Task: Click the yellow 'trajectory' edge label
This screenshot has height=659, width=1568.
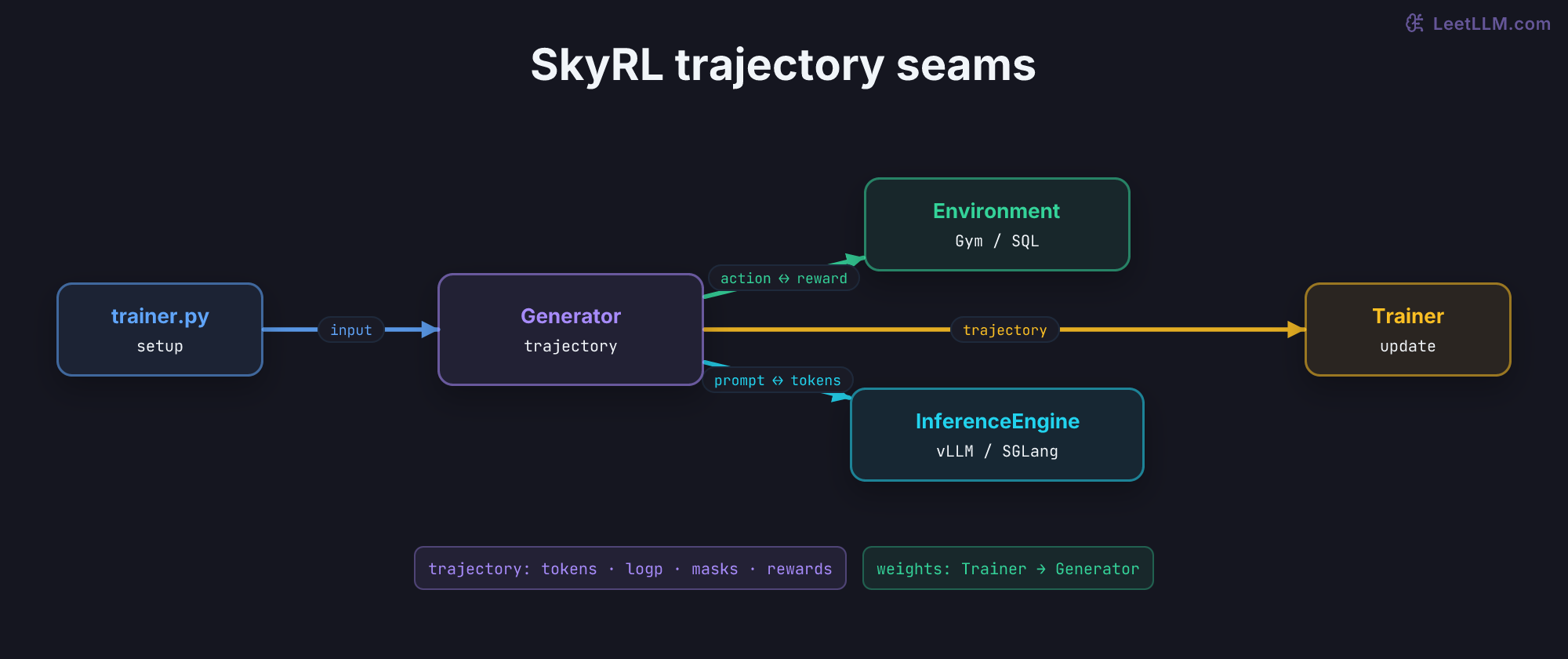Action: coord(1005,330)
